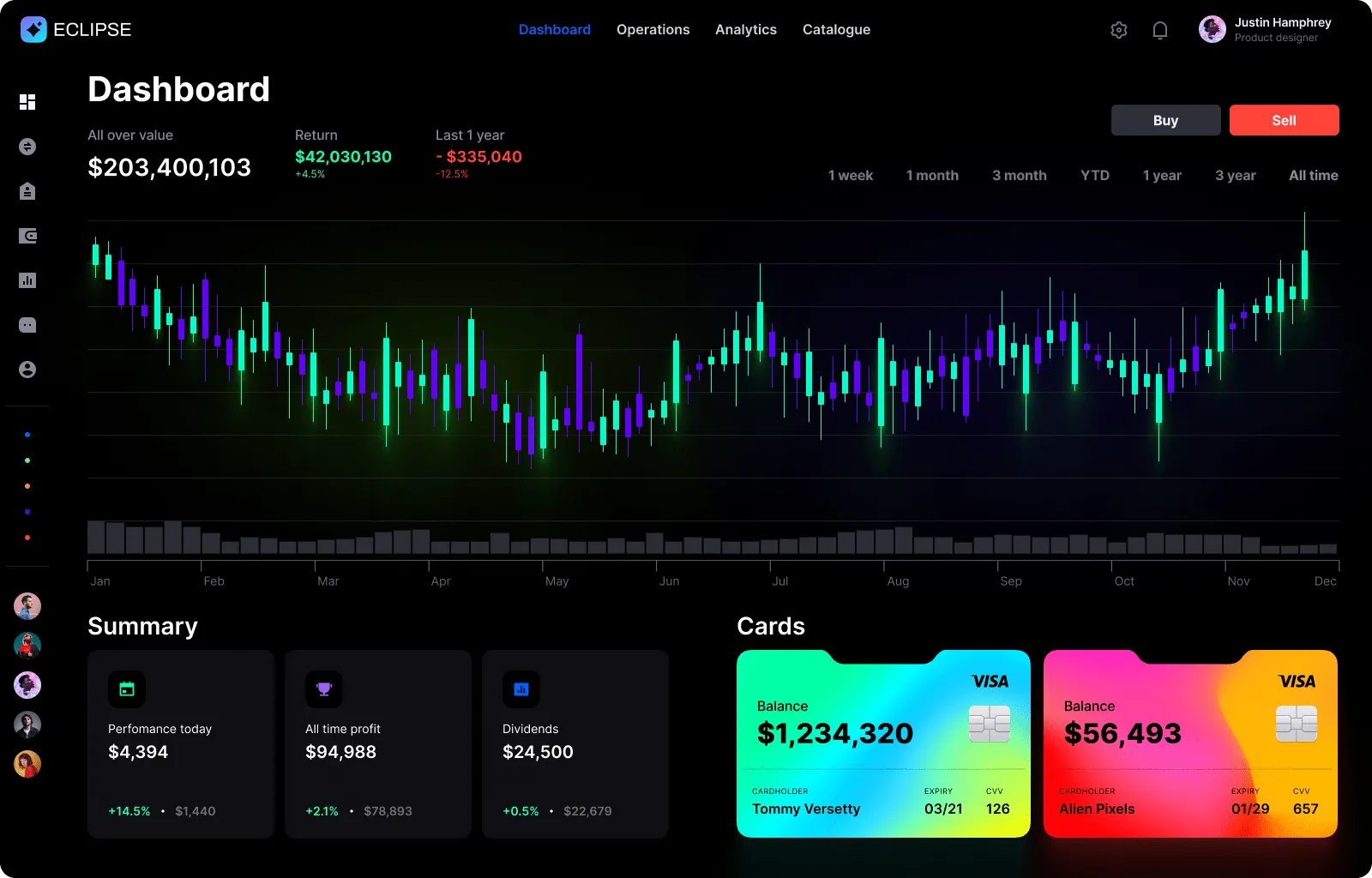
Task: Select Tommy Versetty's Visa card
Action: [x=882, y=743]
